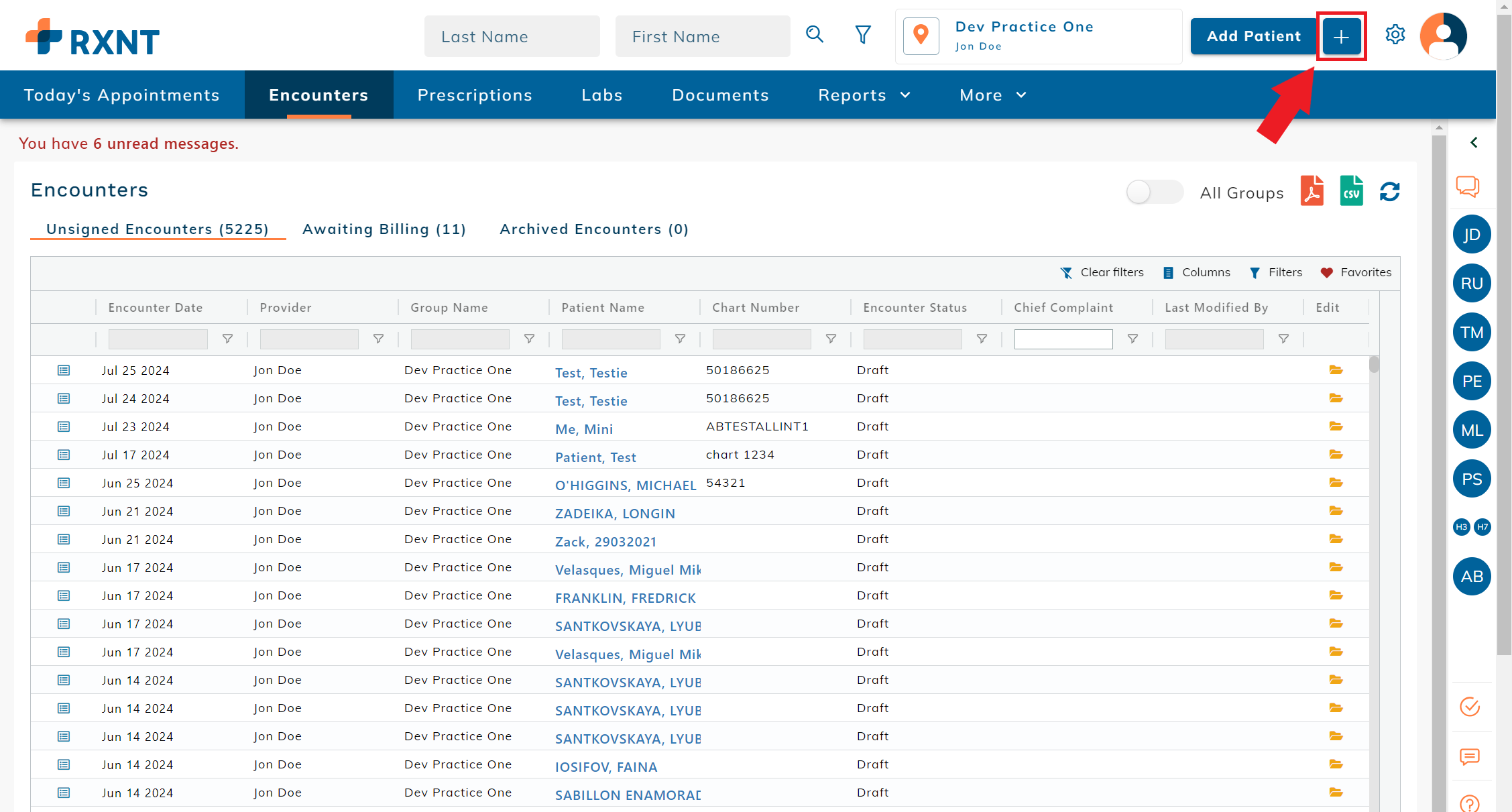Switch to the Awaiting Billing tab
Image resolution: width=1512 pixels, height=812 pixels.
[384, 229]
